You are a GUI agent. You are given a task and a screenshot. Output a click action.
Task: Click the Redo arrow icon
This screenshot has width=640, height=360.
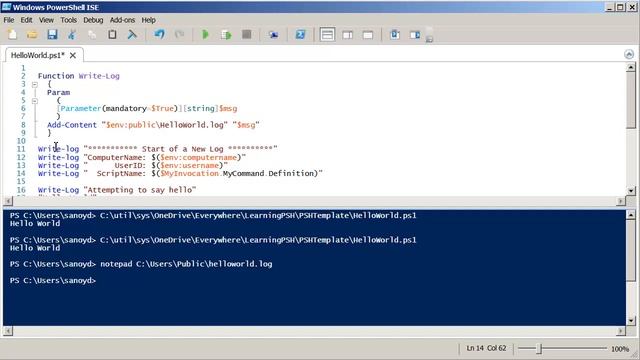pos(179,35)
